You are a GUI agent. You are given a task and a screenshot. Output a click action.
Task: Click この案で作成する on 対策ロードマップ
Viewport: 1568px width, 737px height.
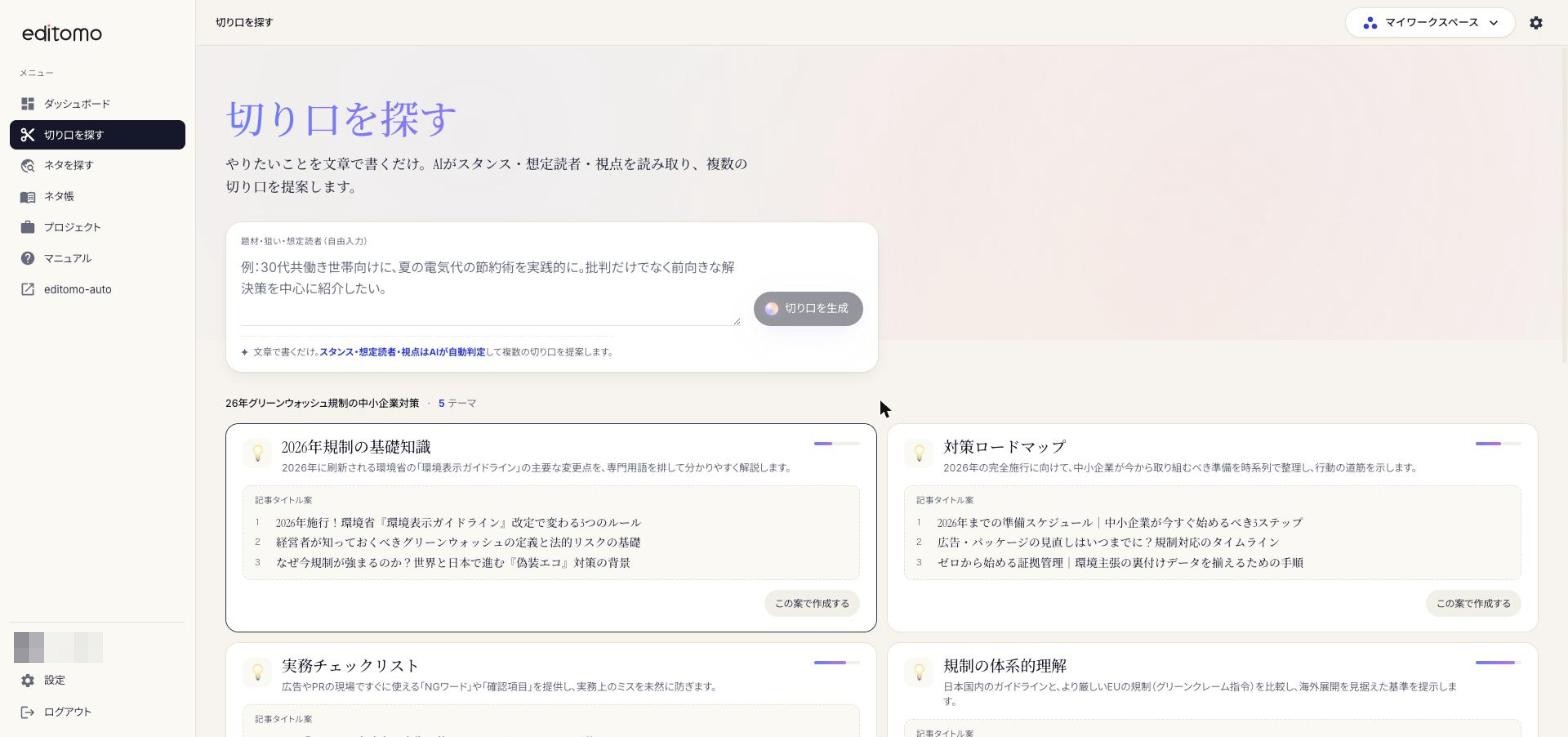pyautogui.click(x=1473, y=604)
